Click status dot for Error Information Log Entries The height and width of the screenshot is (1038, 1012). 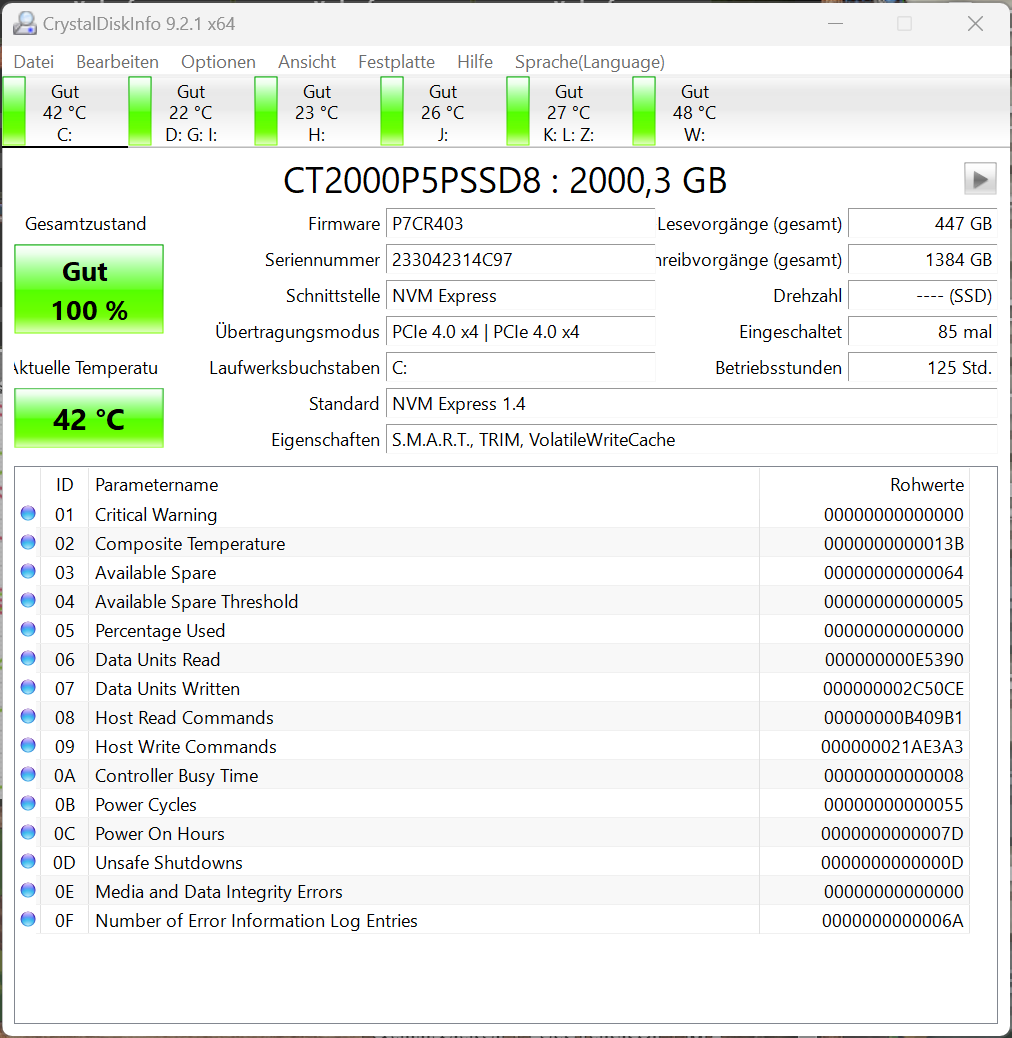[x=28, y=920]
